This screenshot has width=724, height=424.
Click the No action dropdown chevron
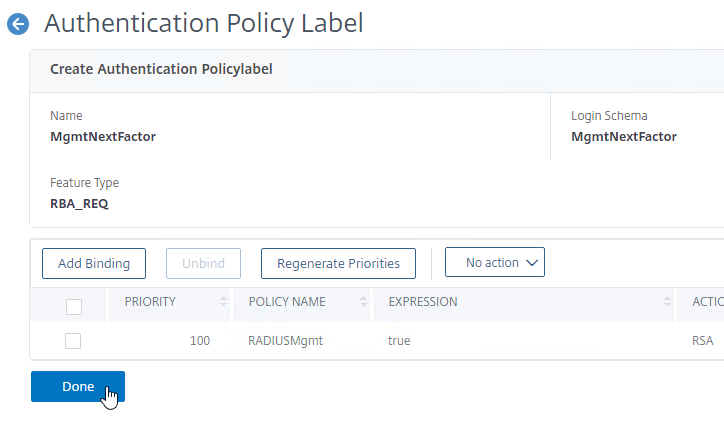pos(532,263)
